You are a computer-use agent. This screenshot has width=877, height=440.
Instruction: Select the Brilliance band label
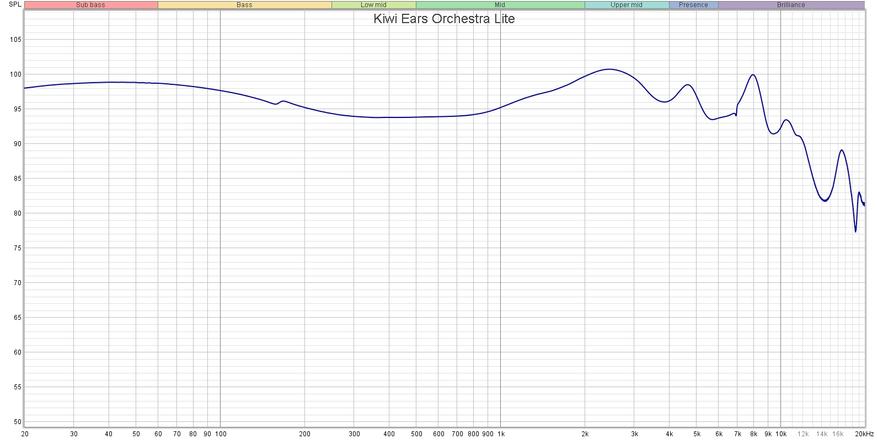click(791, 5)
